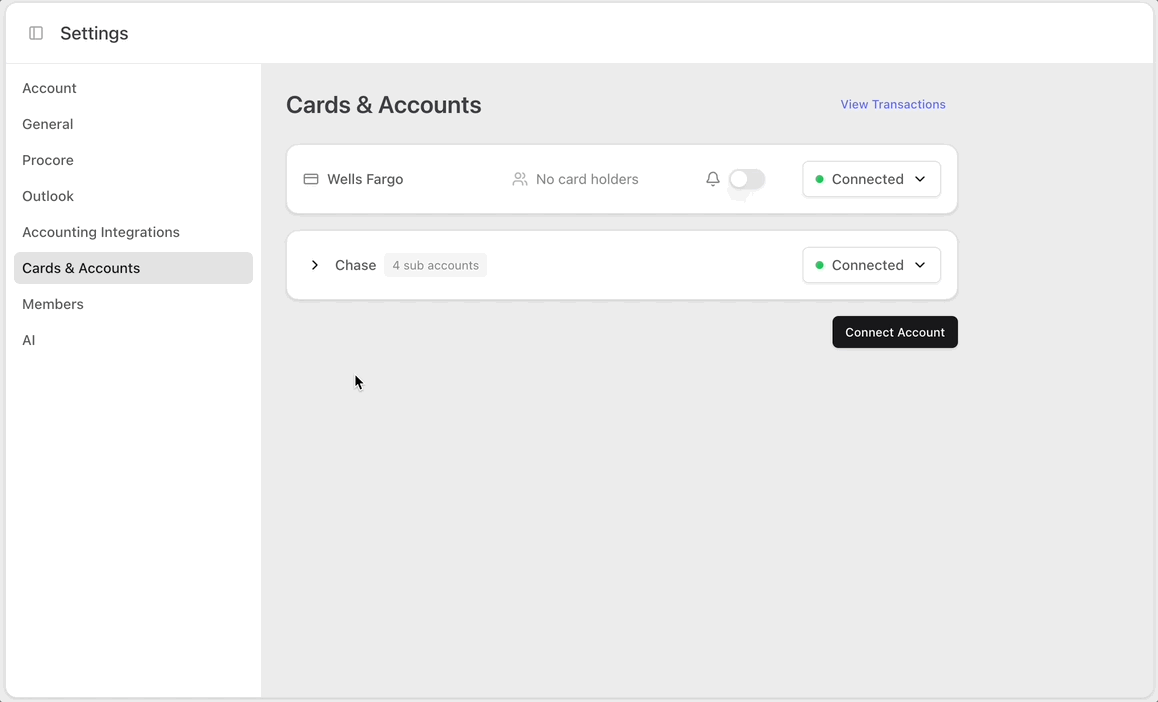
Task: Toggle the sidebar panel icon
Action: pos(35,33)
